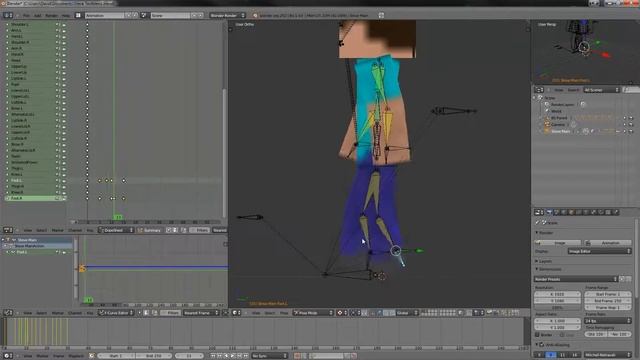Open the Graph editor type selector icon
Viewport: 640px width, 360px height.
click(8, 313)
